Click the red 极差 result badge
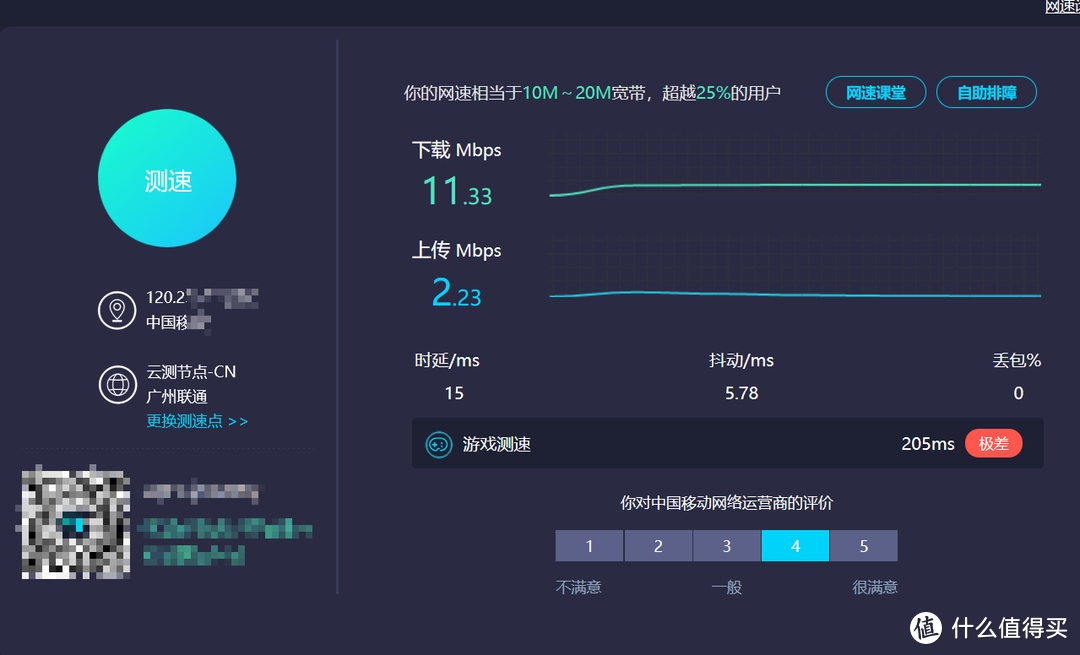The image size is (1080, 655). click(993, 443)
